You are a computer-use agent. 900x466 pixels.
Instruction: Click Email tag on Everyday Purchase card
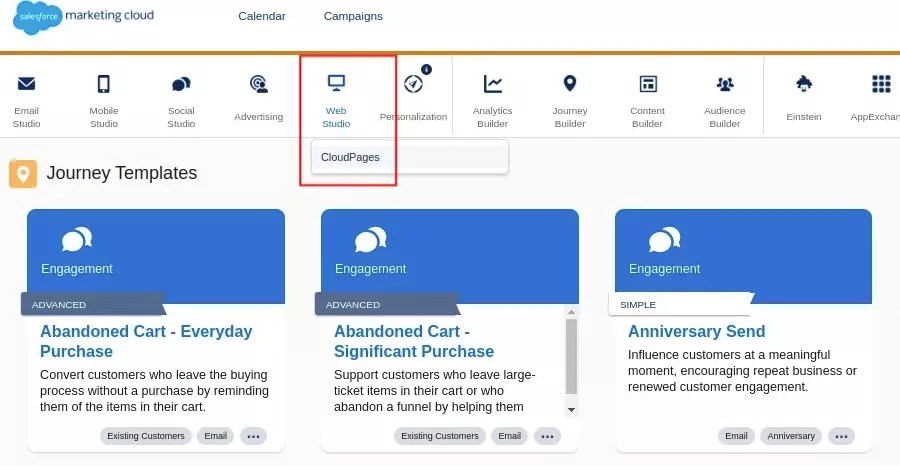click(x=216, y=436)
